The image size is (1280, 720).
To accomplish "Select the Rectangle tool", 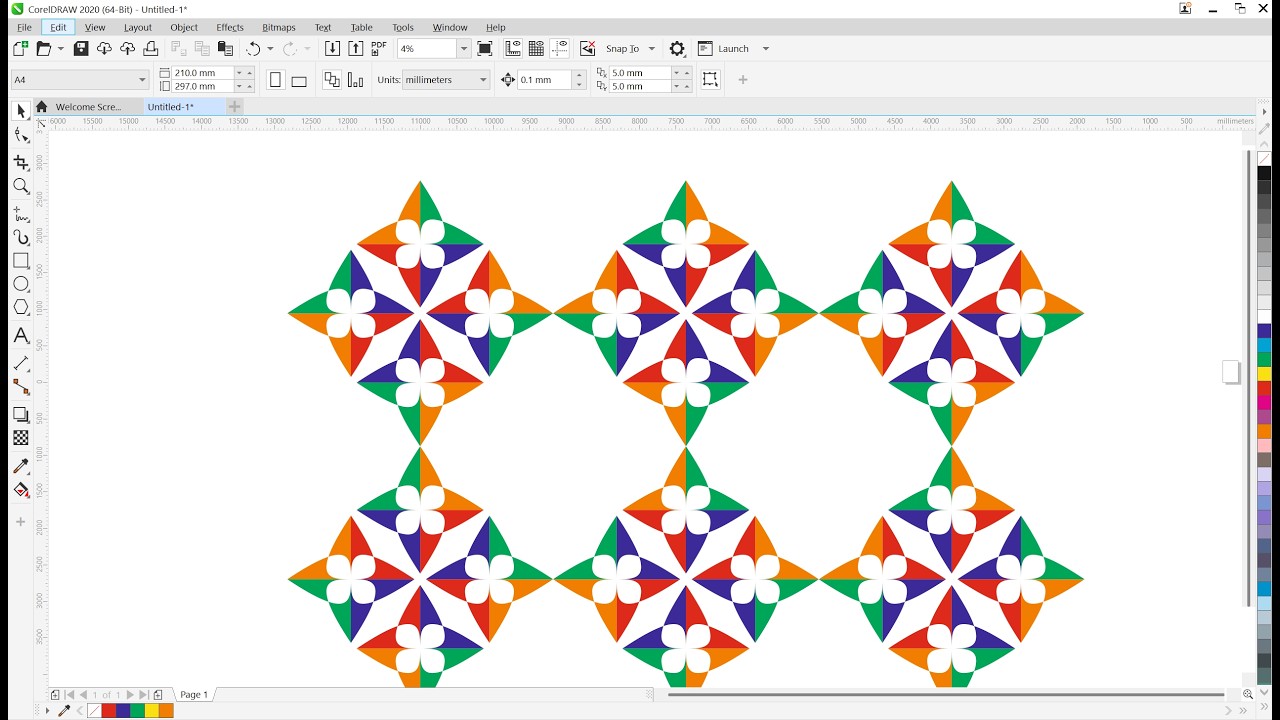I will click(21, 261).
